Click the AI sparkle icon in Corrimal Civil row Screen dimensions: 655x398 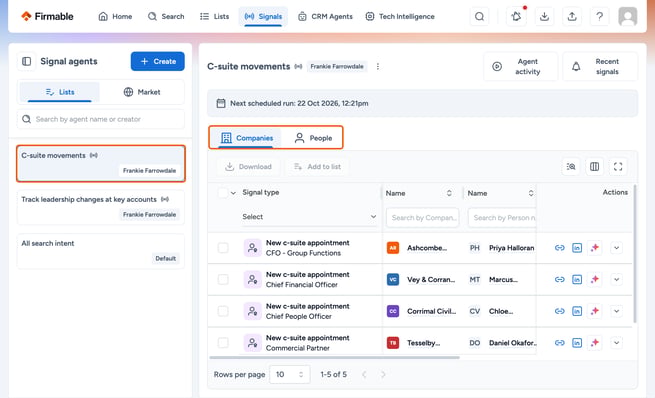[595, 311]
